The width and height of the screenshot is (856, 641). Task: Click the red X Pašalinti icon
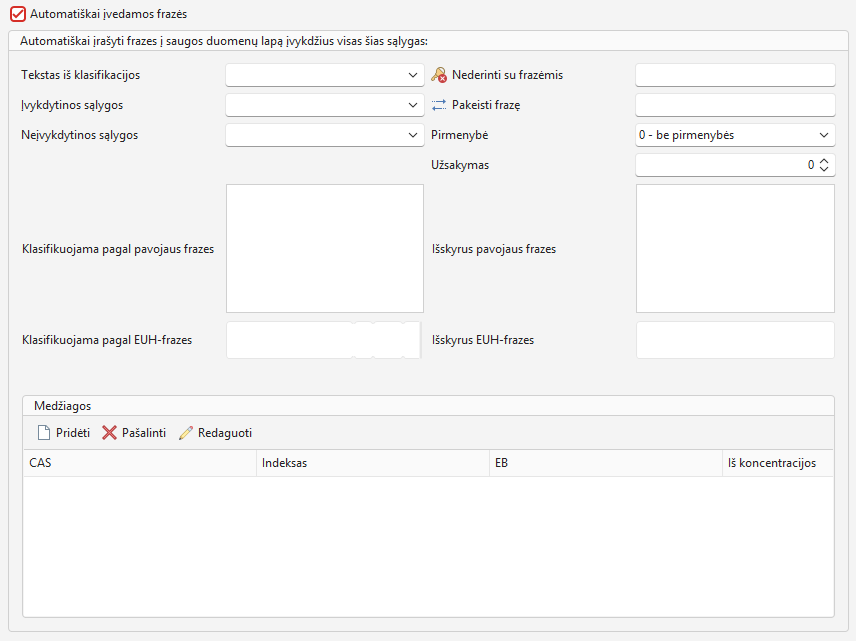[109, 433]
